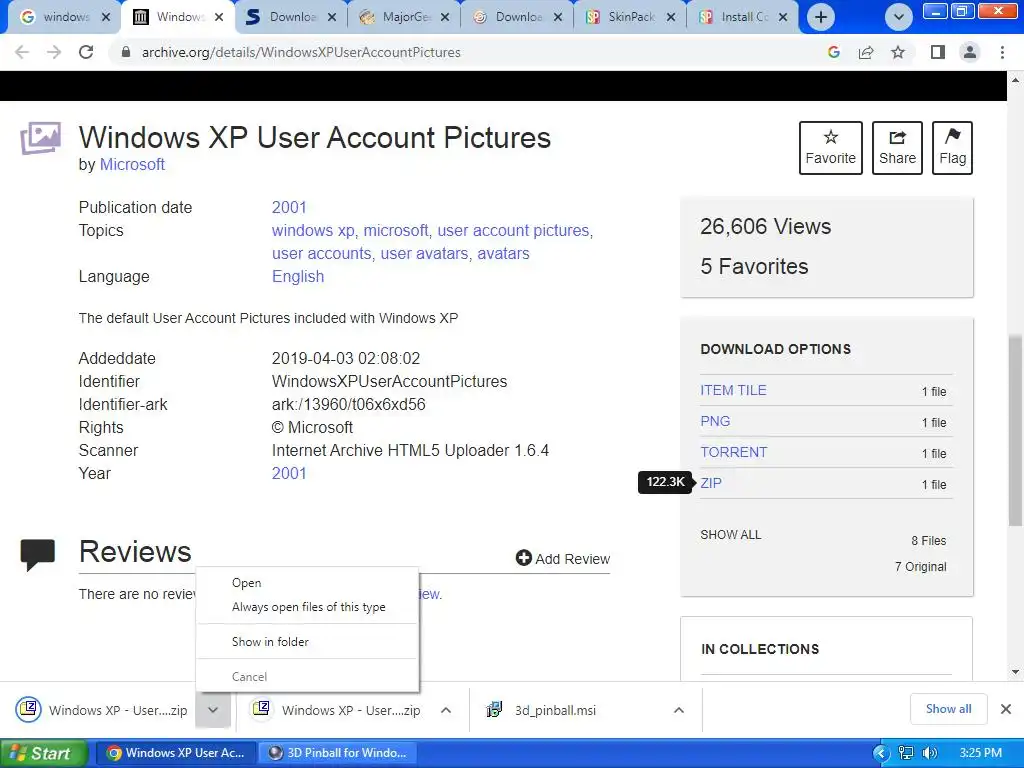Expand hidden tray icons arrow
This screenshot has height=768, width=1024.
pyautogui.click(x=881, y=753)
